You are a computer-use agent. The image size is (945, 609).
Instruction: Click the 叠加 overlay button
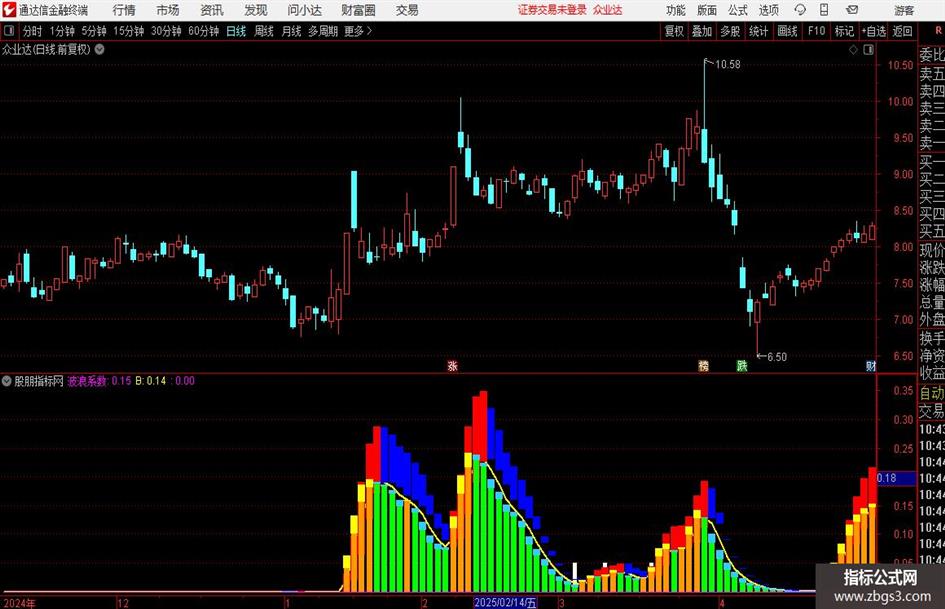pyautogui.click(x=702, y=31)
